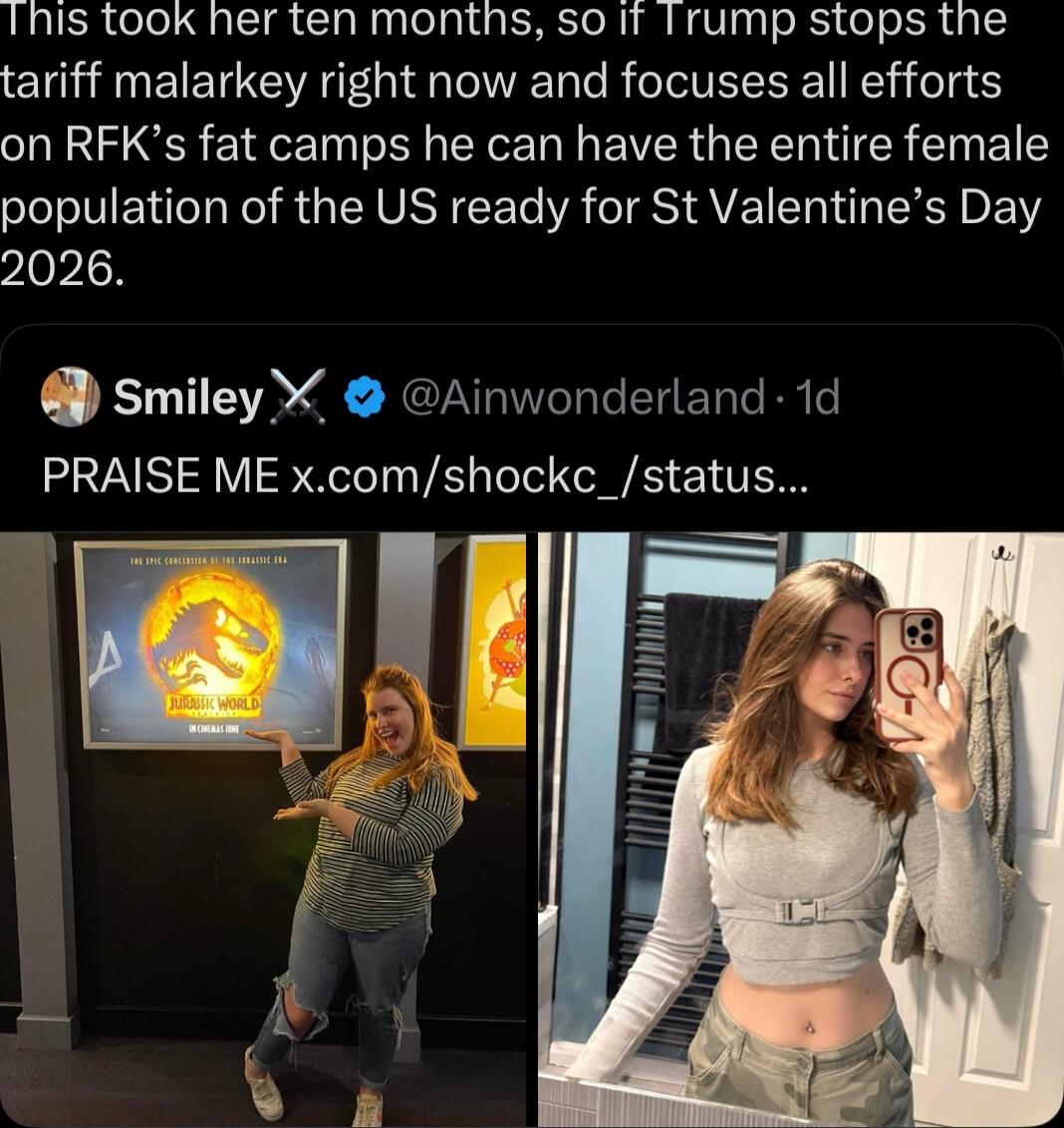Click the main tweet text paragraph

[524, 143]
